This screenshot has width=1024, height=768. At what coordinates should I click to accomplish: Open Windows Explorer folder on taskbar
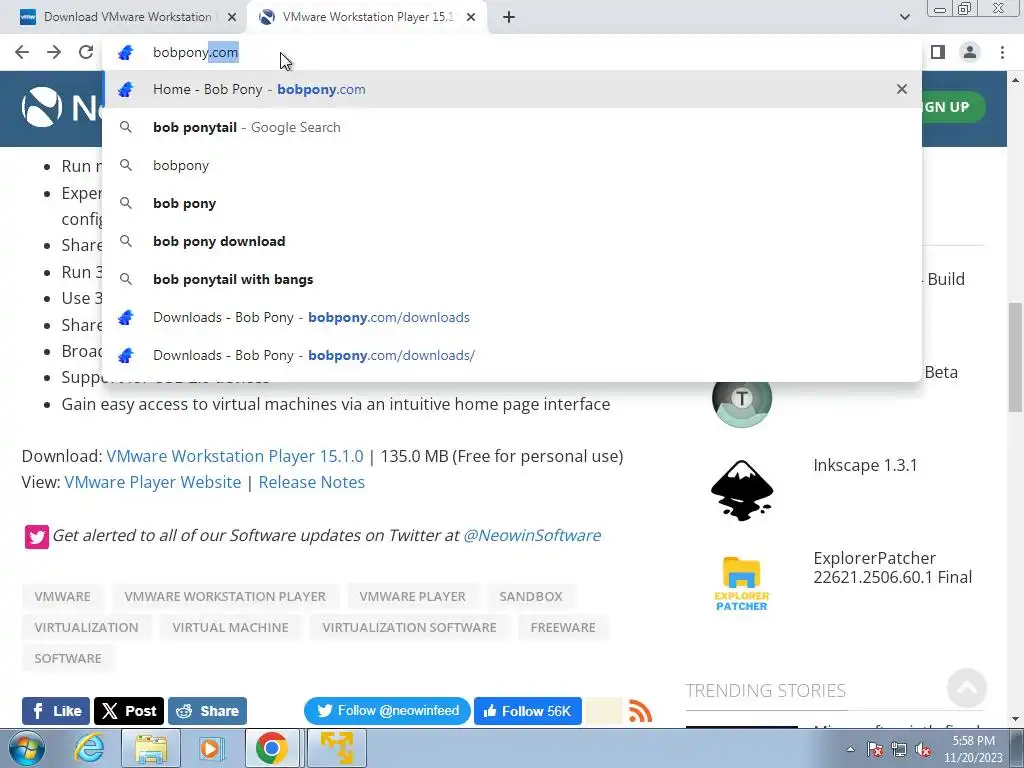pyautogui.click(x=151, y=748)
